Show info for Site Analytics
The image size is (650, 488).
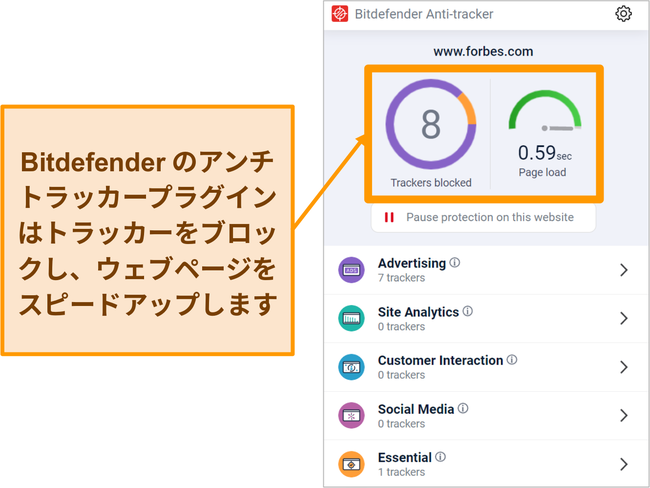[x=468, y=311]
